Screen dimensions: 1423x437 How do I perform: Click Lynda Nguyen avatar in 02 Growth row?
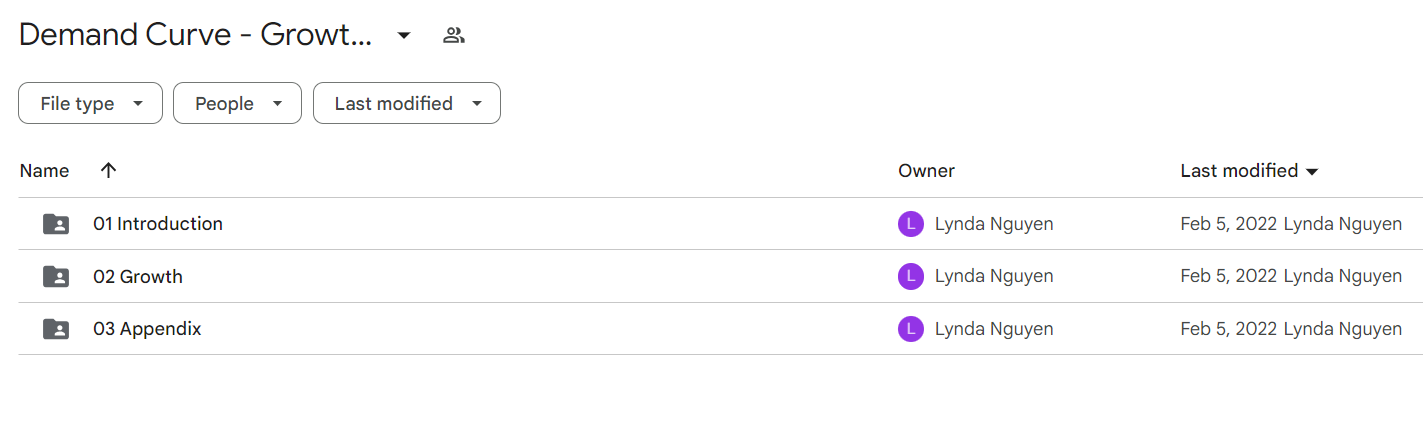910,277
